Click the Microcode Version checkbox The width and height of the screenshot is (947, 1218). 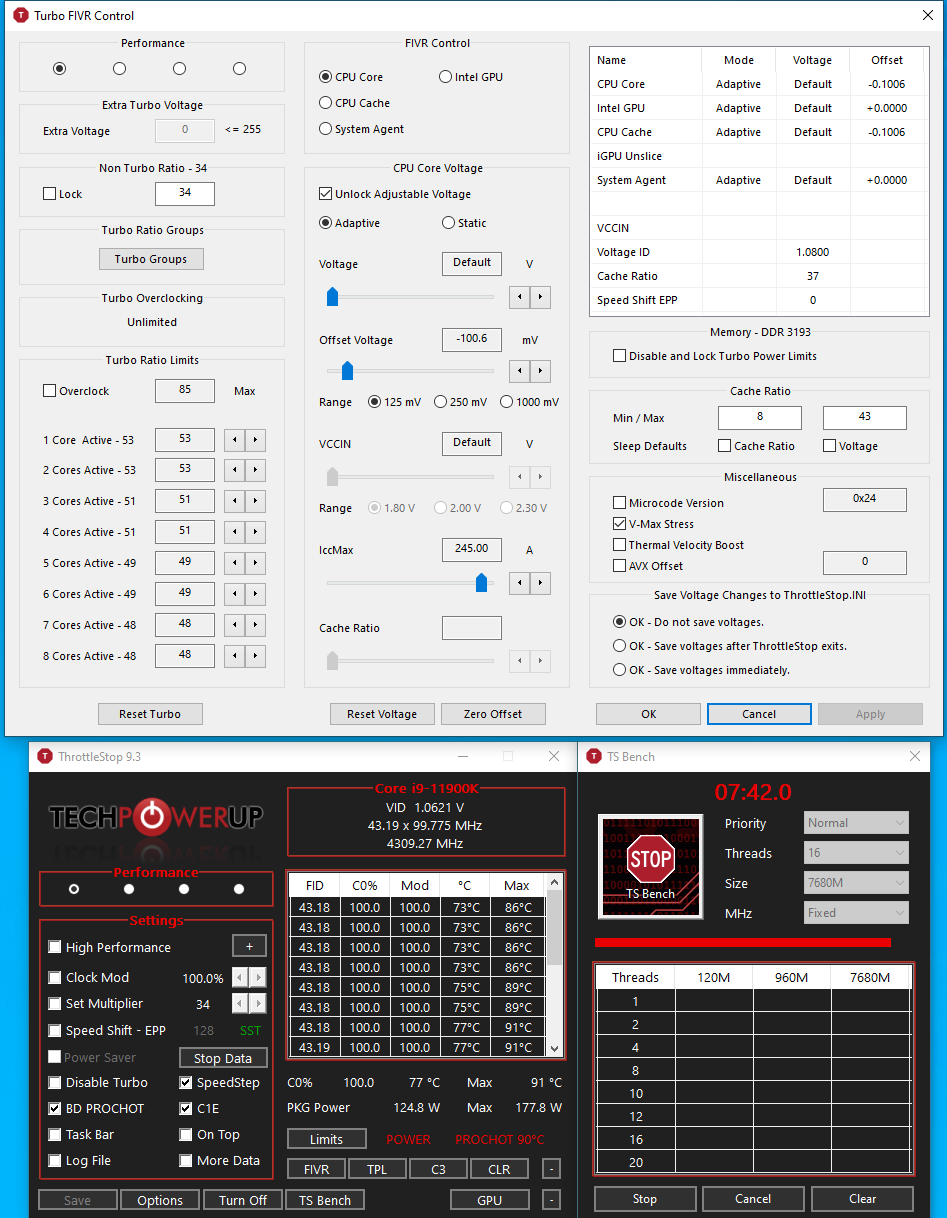[x=620, y=503]
